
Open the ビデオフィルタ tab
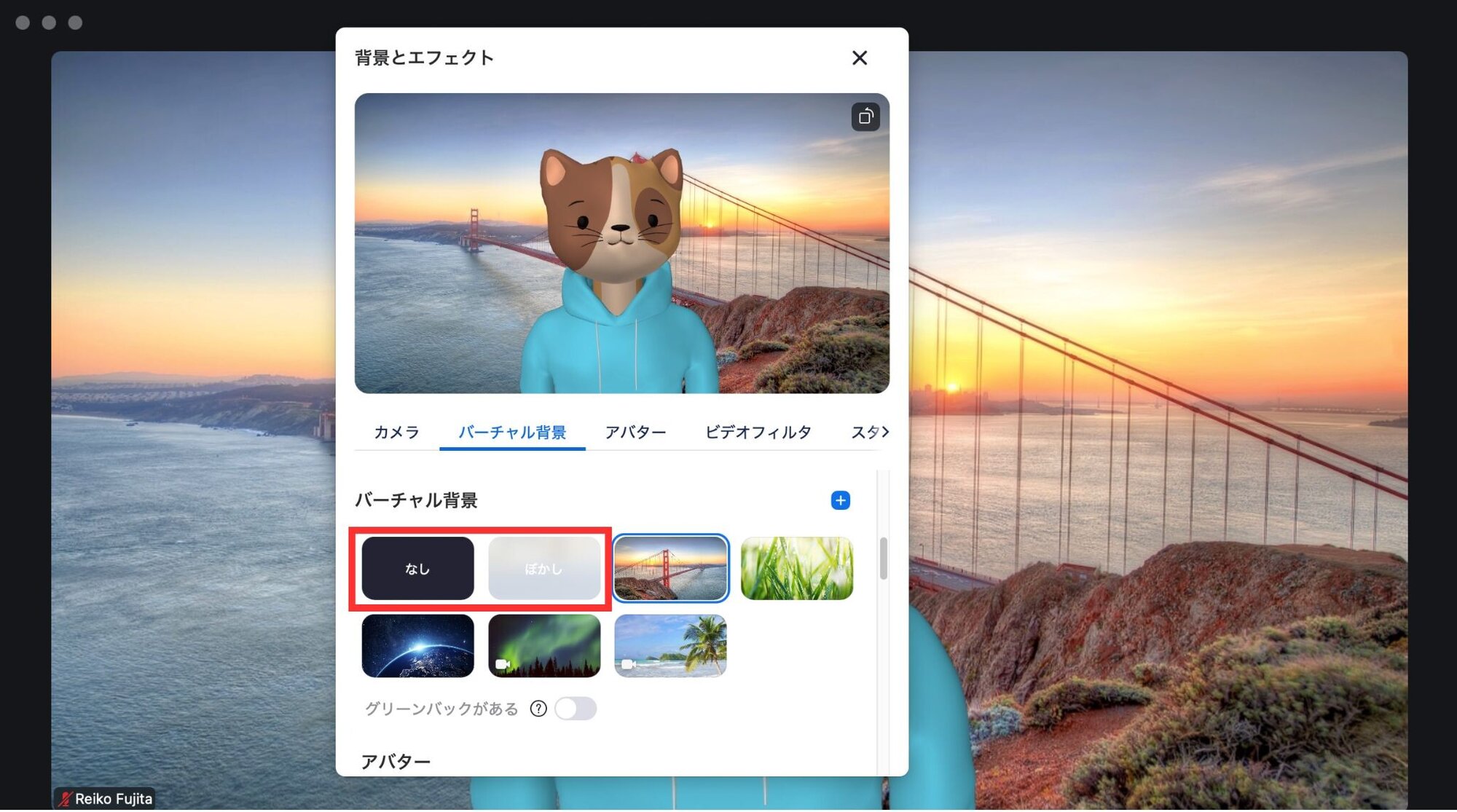[x=758, y=432]
